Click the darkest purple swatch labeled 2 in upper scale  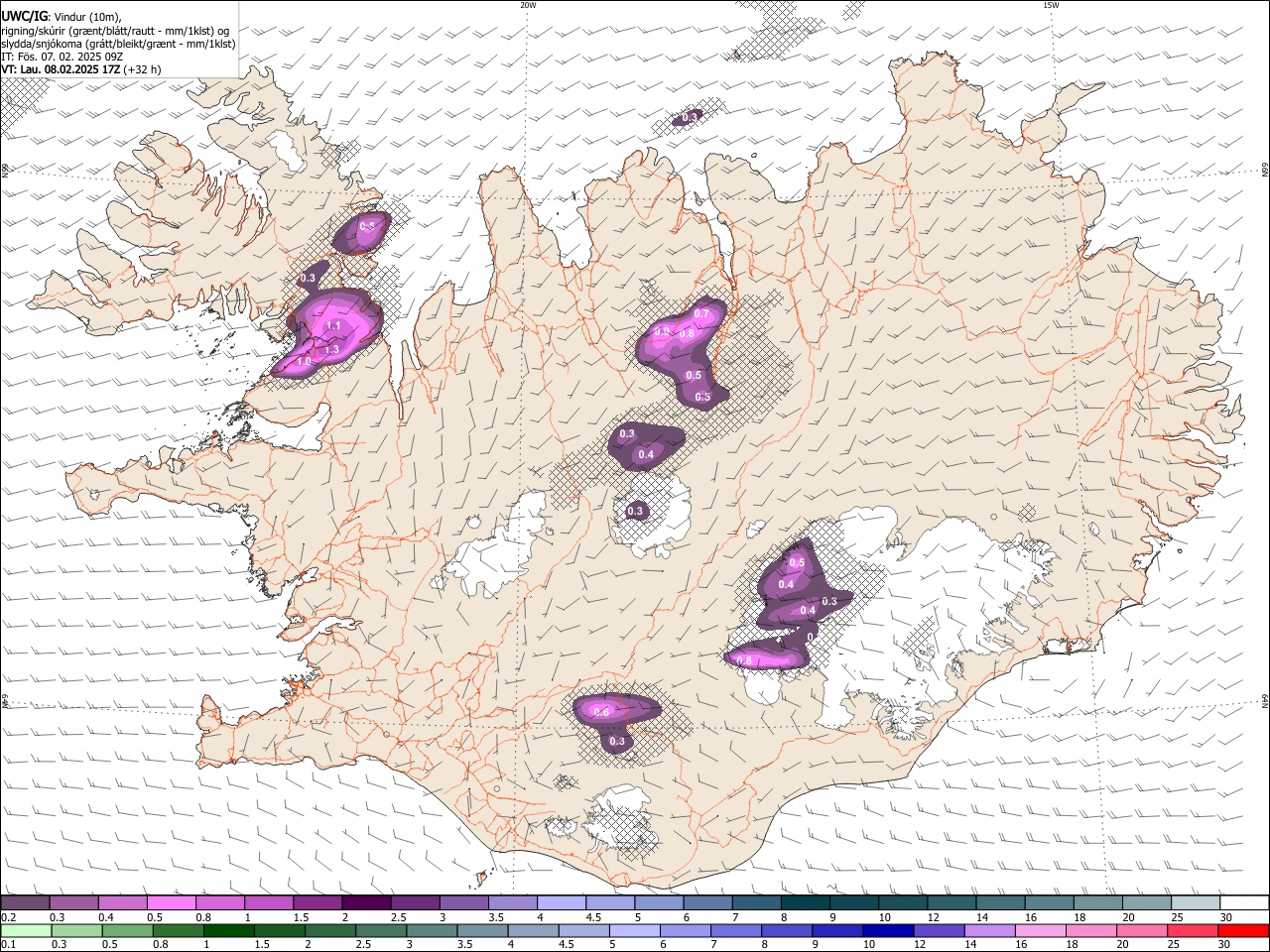(366, 902)
